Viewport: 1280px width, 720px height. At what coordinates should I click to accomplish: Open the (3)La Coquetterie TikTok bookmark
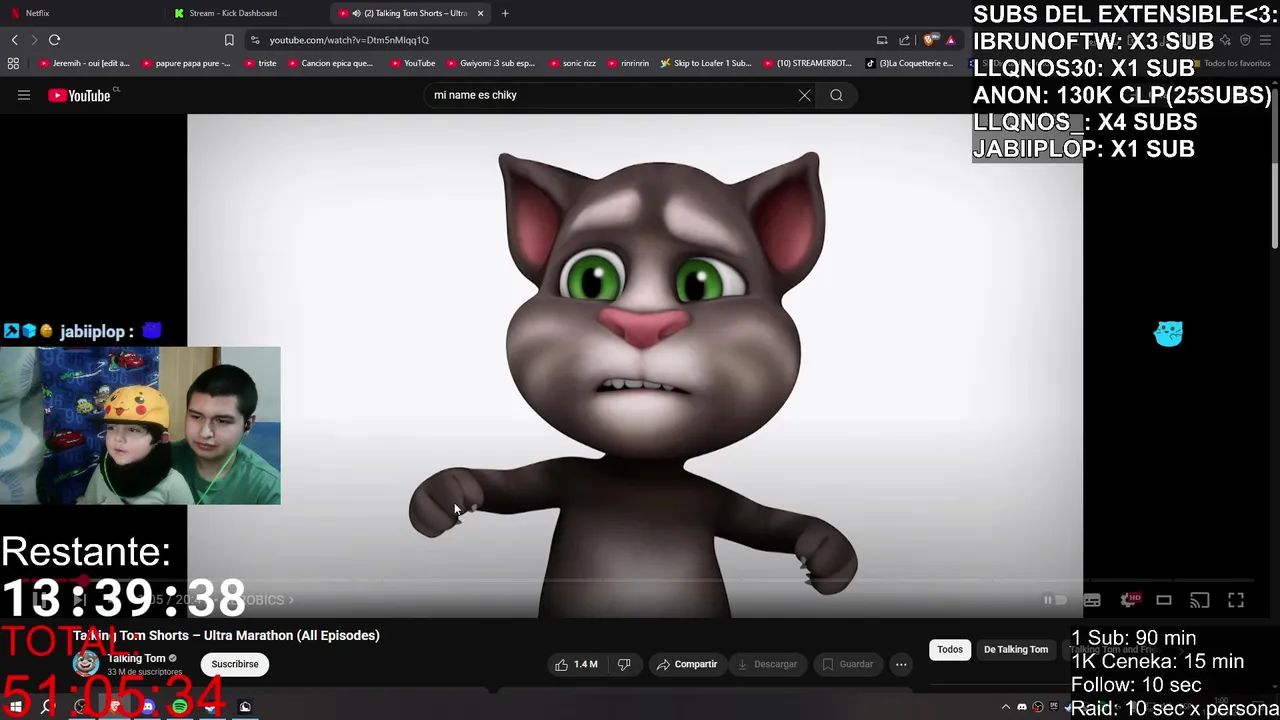909,63
